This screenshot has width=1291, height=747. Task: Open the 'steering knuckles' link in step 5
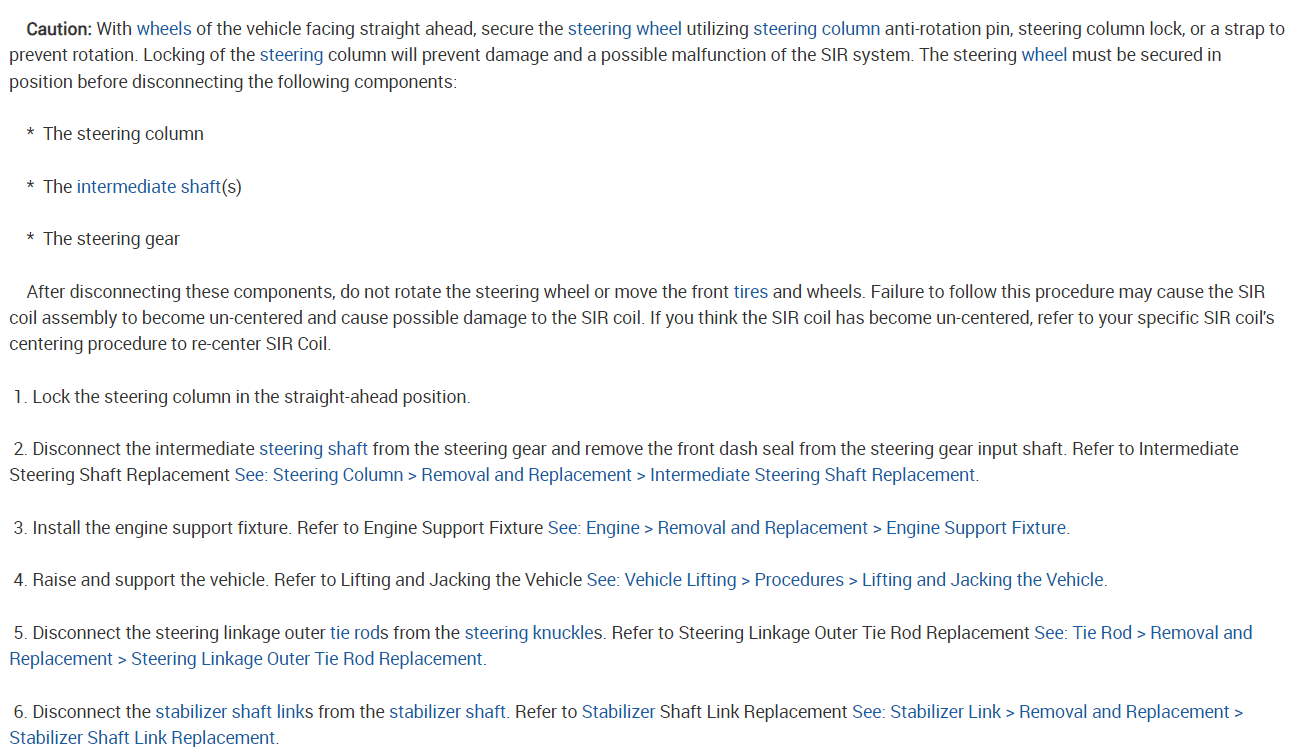(x=533, y=633)
